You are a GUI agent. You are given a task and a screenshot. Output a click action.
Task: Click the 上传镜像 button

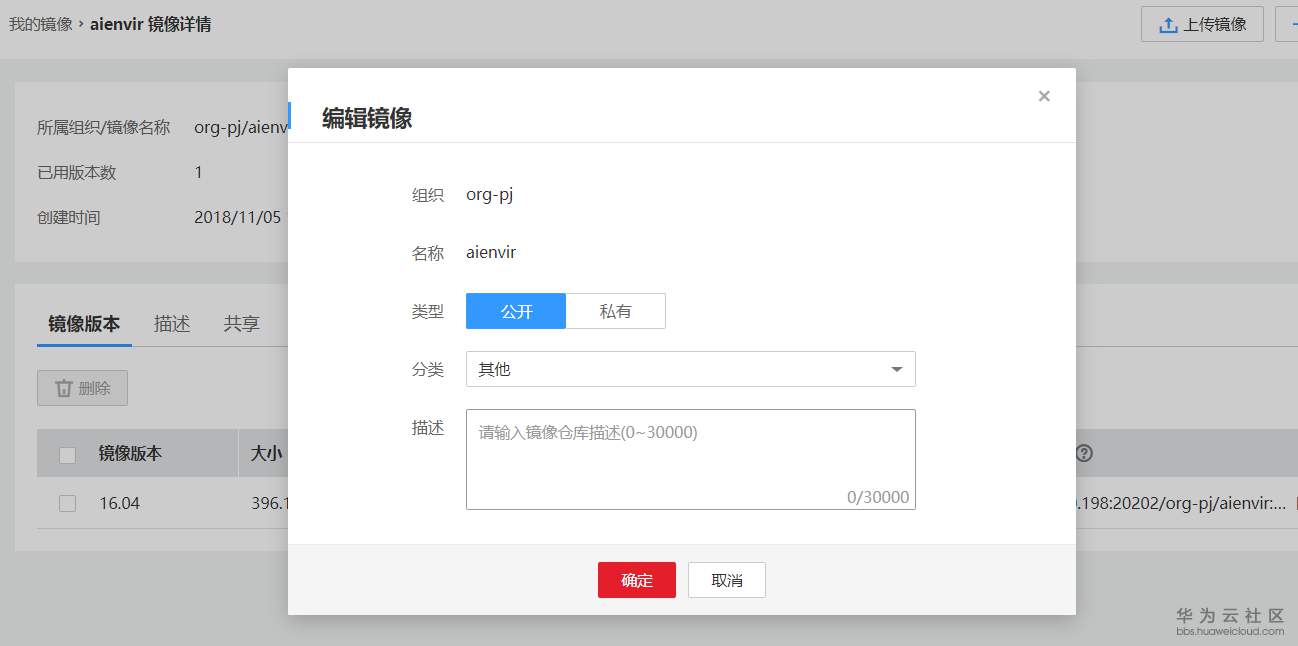[1202, 24]
